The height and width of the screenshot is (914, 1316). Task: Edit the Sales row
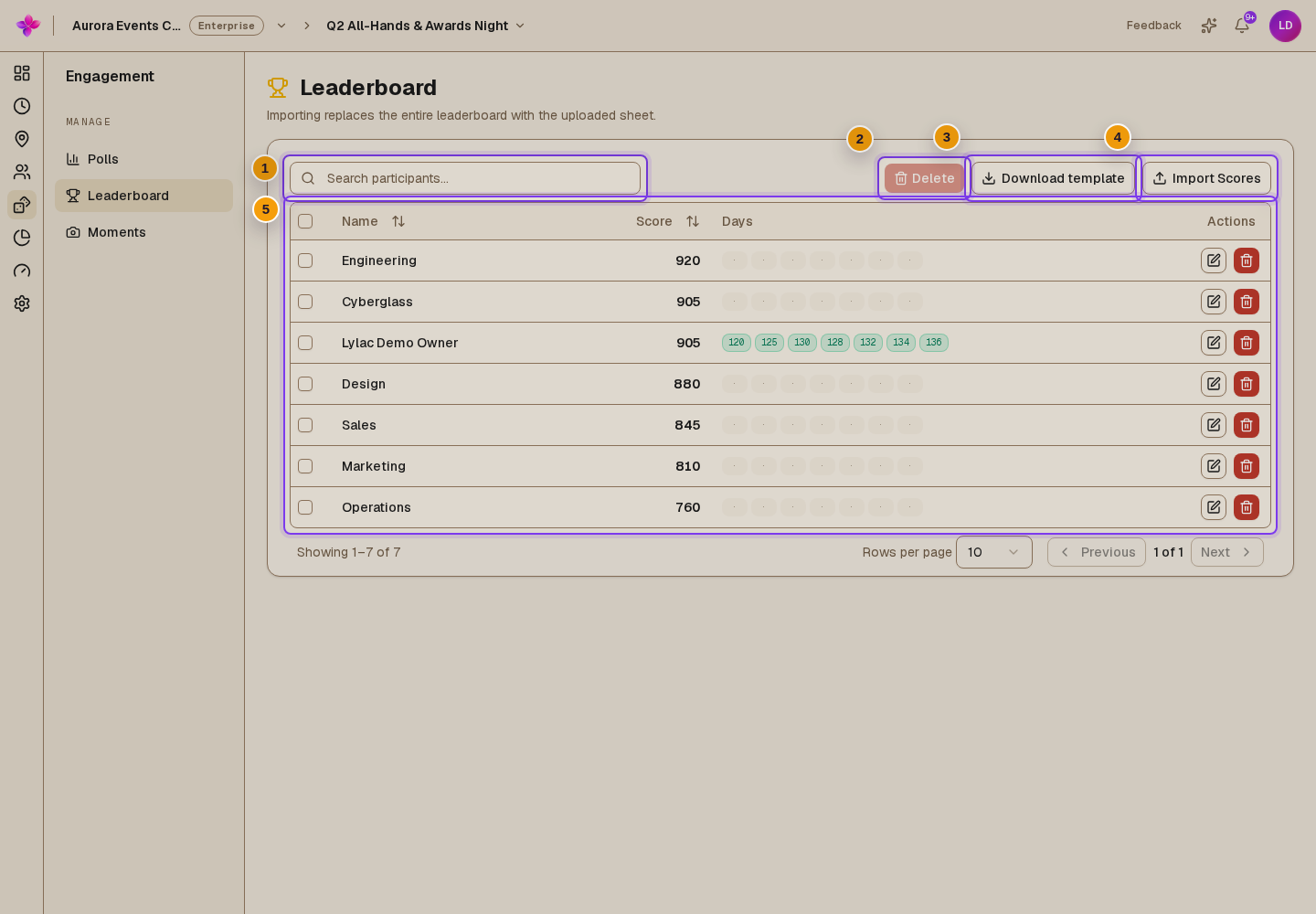coord(1214,425)
